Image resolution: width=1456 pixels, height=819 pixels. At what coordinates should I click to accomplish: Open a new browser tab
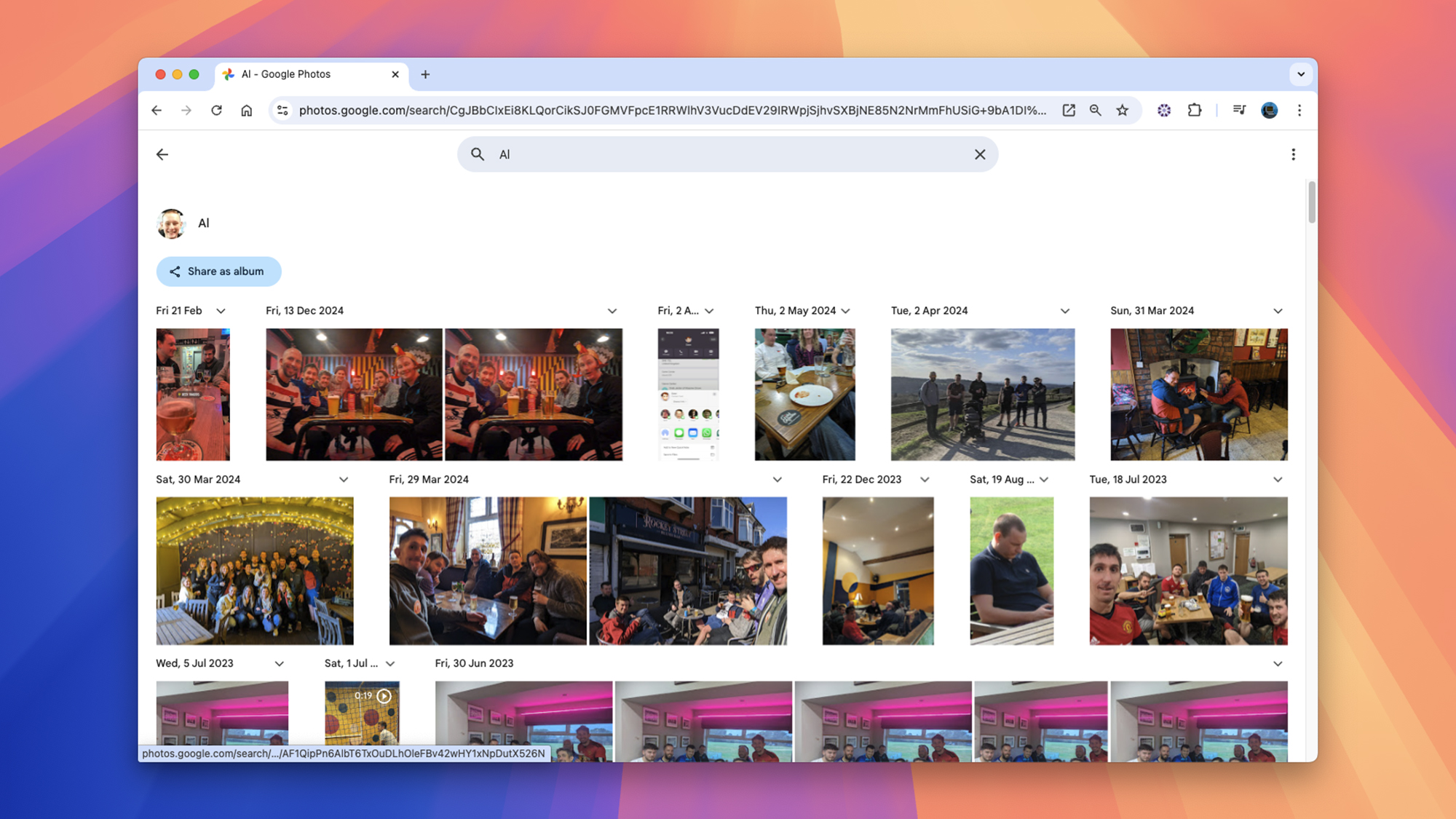425,74
